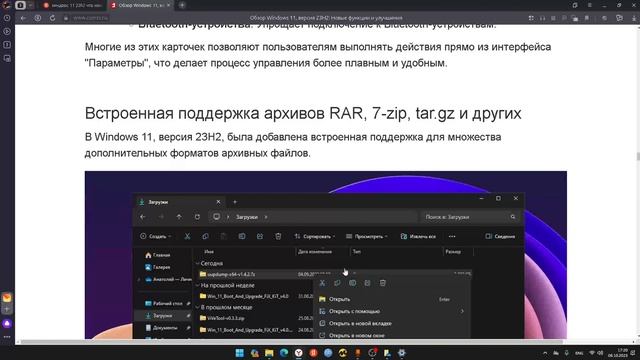This screenshot has width=640, height=360.
Task: Show hidden system tray icons chevron
Action: coord(545,353)
